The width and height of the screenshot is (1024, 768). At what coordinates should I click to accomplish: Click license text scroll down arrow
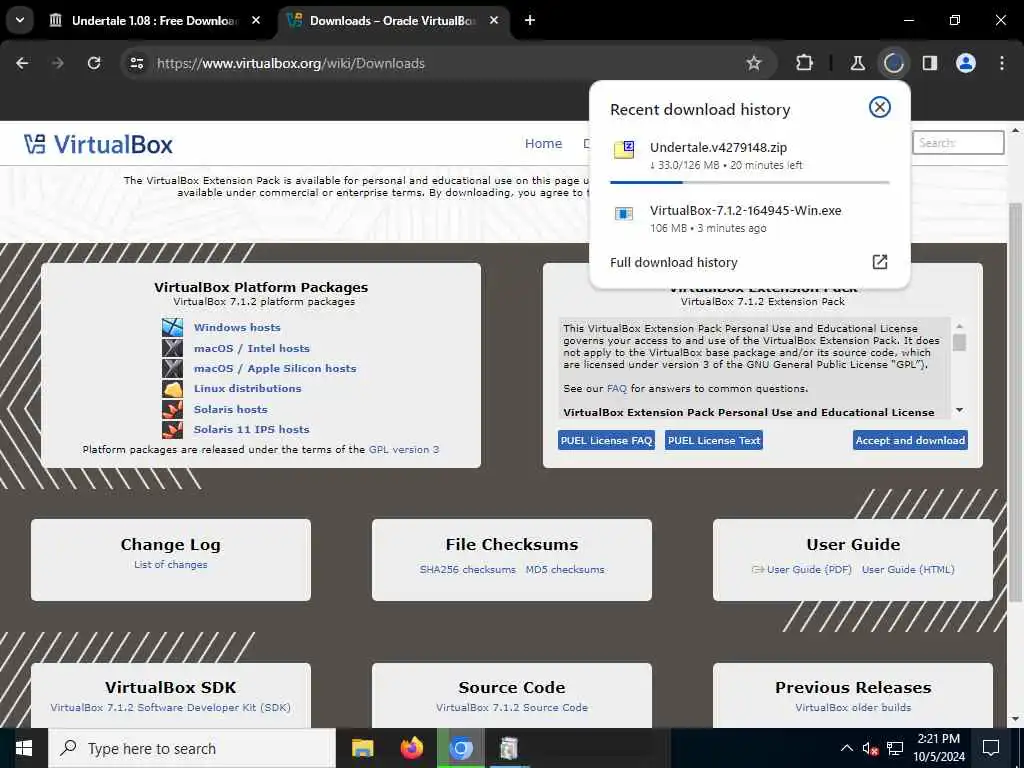point(959,410)
